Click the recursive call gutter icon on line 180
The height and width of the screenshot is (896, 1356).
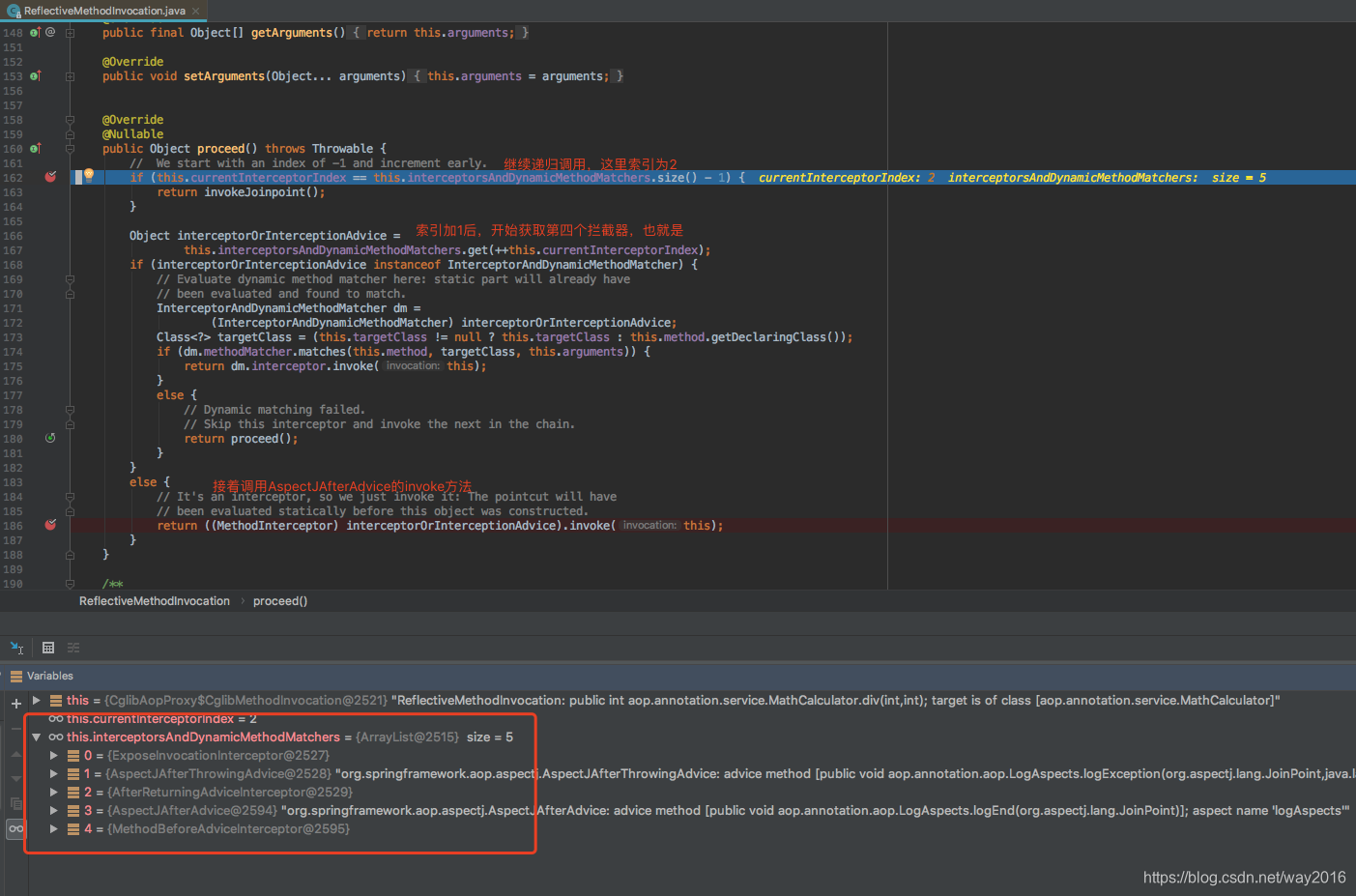50,438
